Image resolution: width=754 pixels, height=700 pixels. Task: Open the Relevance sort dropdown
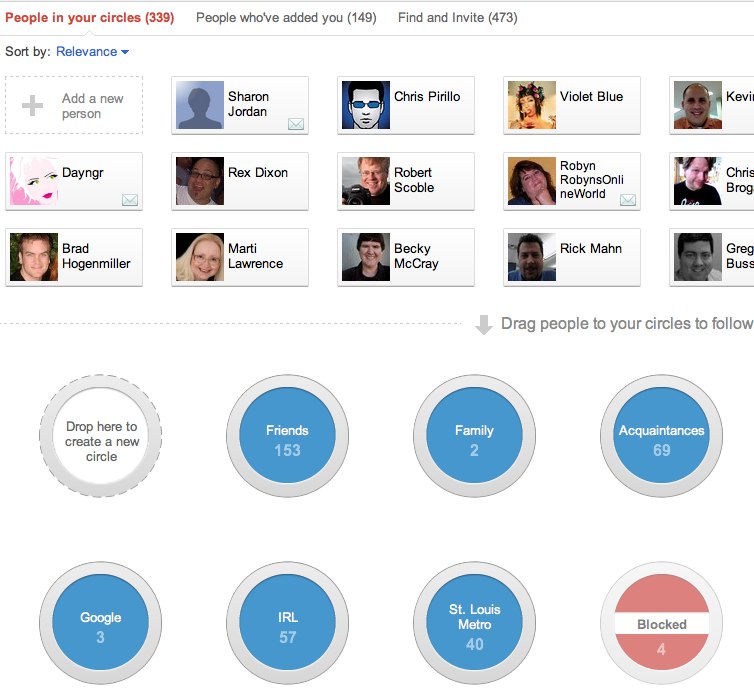(92, 52)
